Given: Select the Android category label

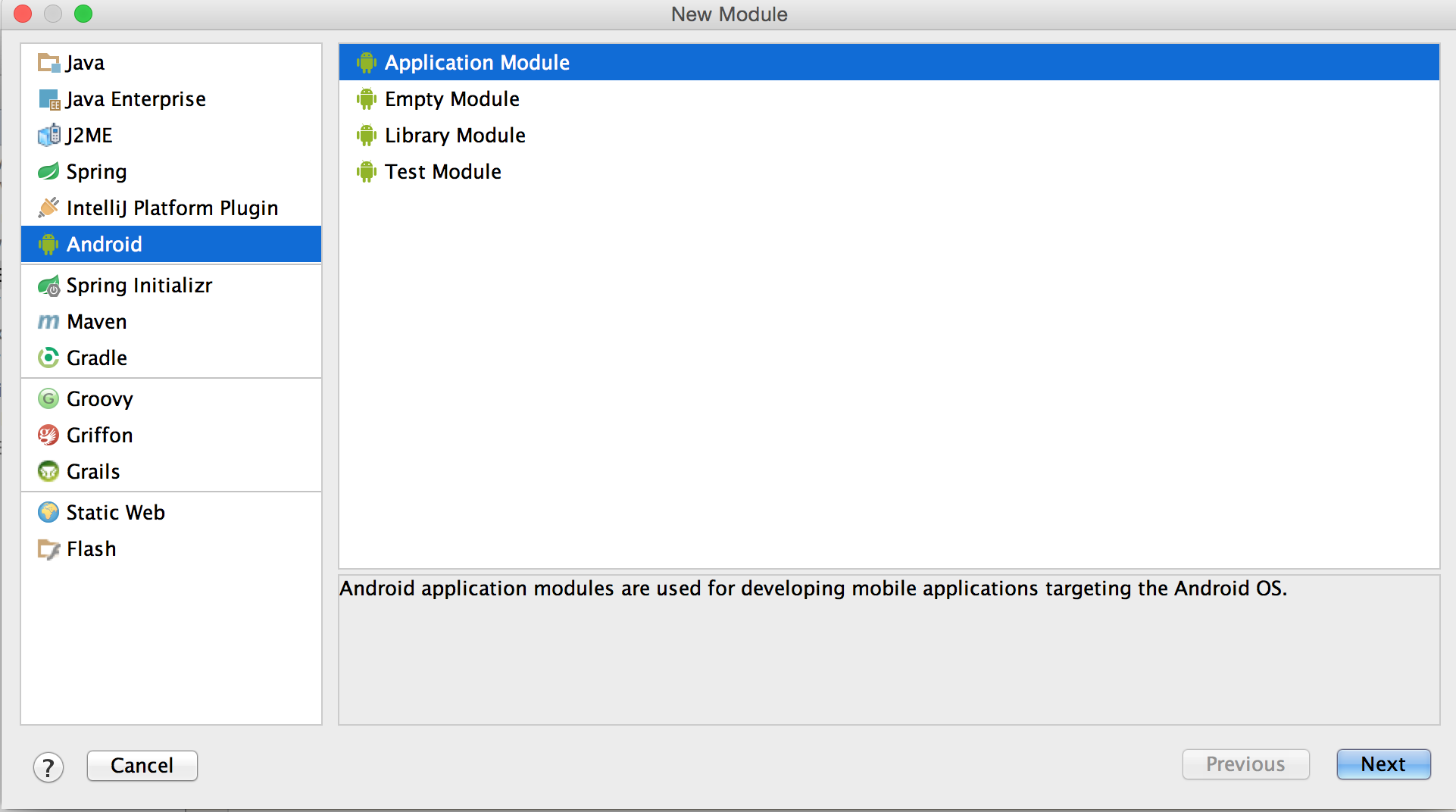Looking at the screenshot, I should [105, 244].
